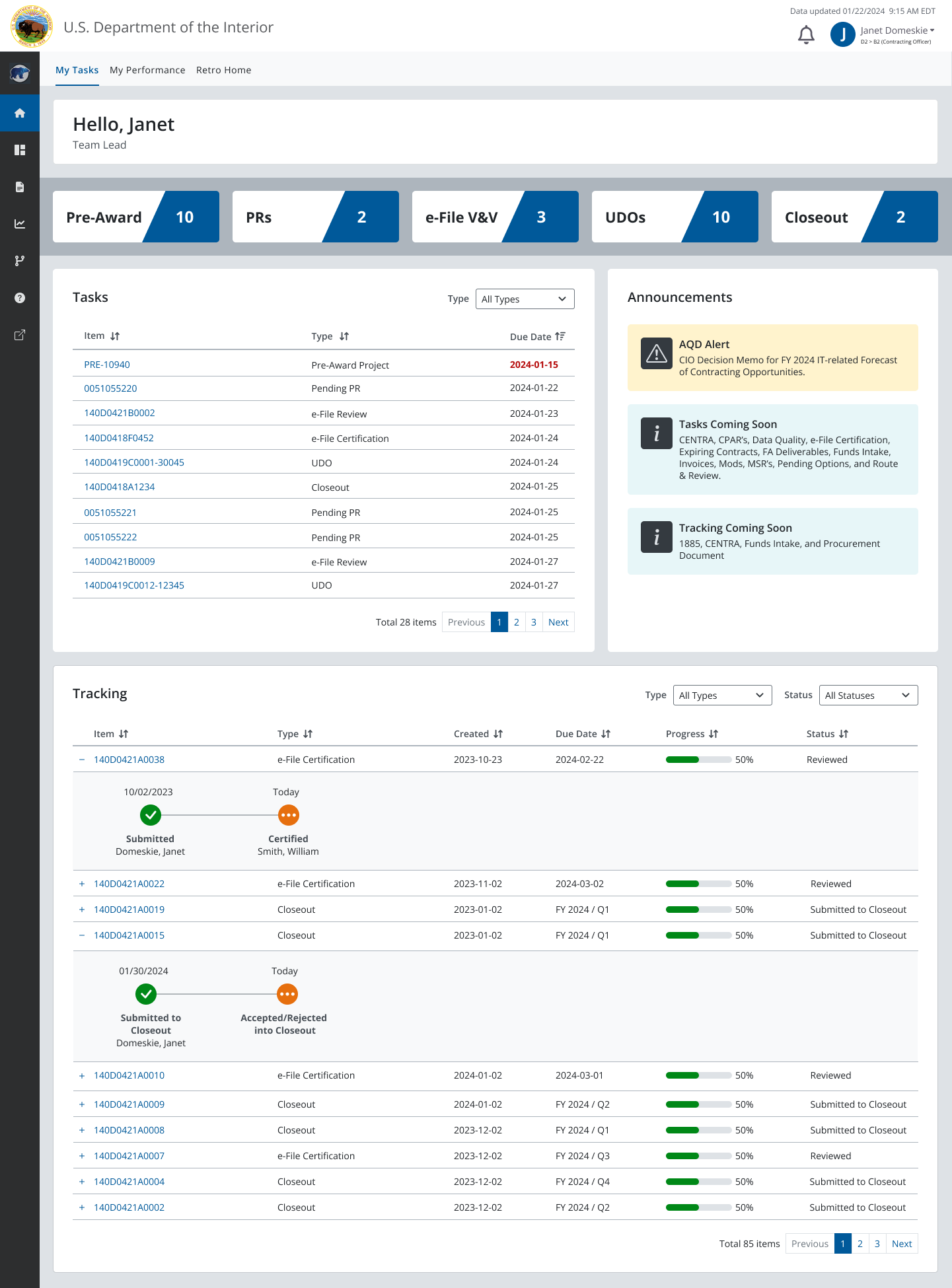Expand row 140D0421A0019
Screen dimensions: 952x1288
click(x=82, y=910)
